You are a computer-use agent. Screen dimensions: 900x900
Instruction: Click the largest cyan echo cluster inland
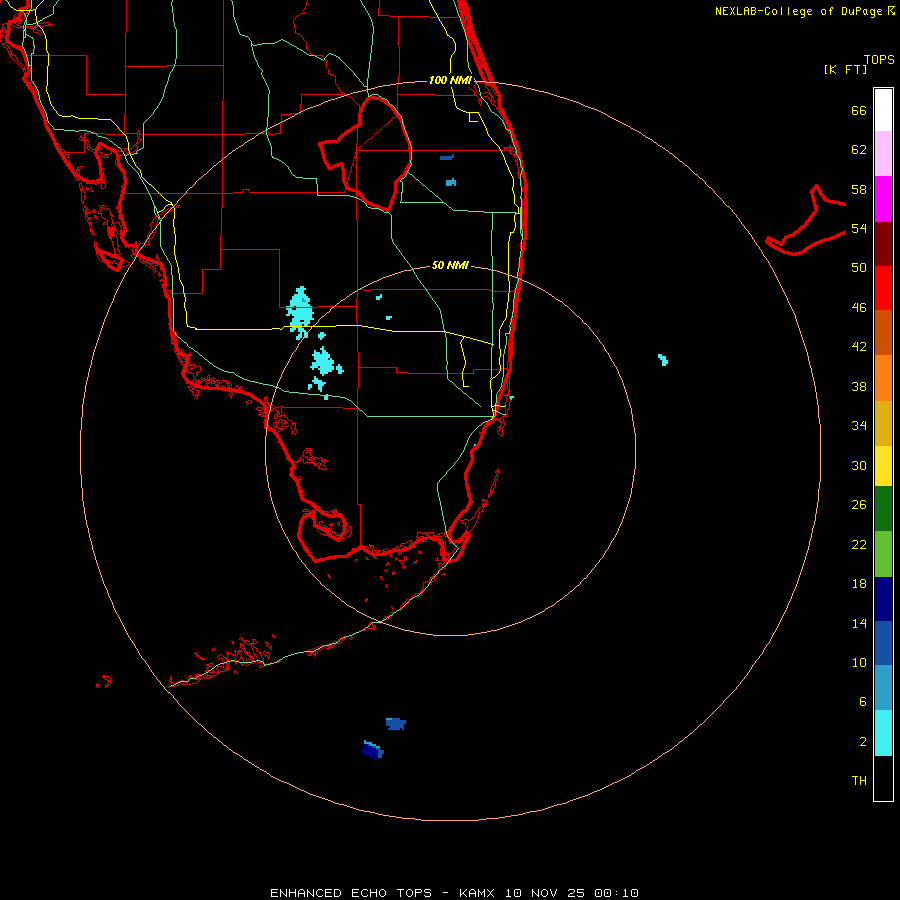(x=300, y=312)
